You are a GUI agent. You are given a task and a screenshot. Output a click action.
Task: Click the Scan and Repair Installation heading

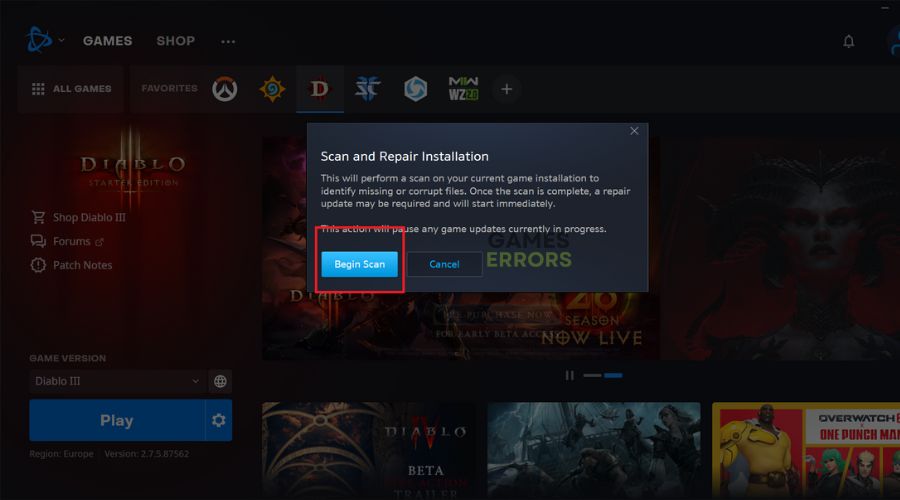point(405,156)
